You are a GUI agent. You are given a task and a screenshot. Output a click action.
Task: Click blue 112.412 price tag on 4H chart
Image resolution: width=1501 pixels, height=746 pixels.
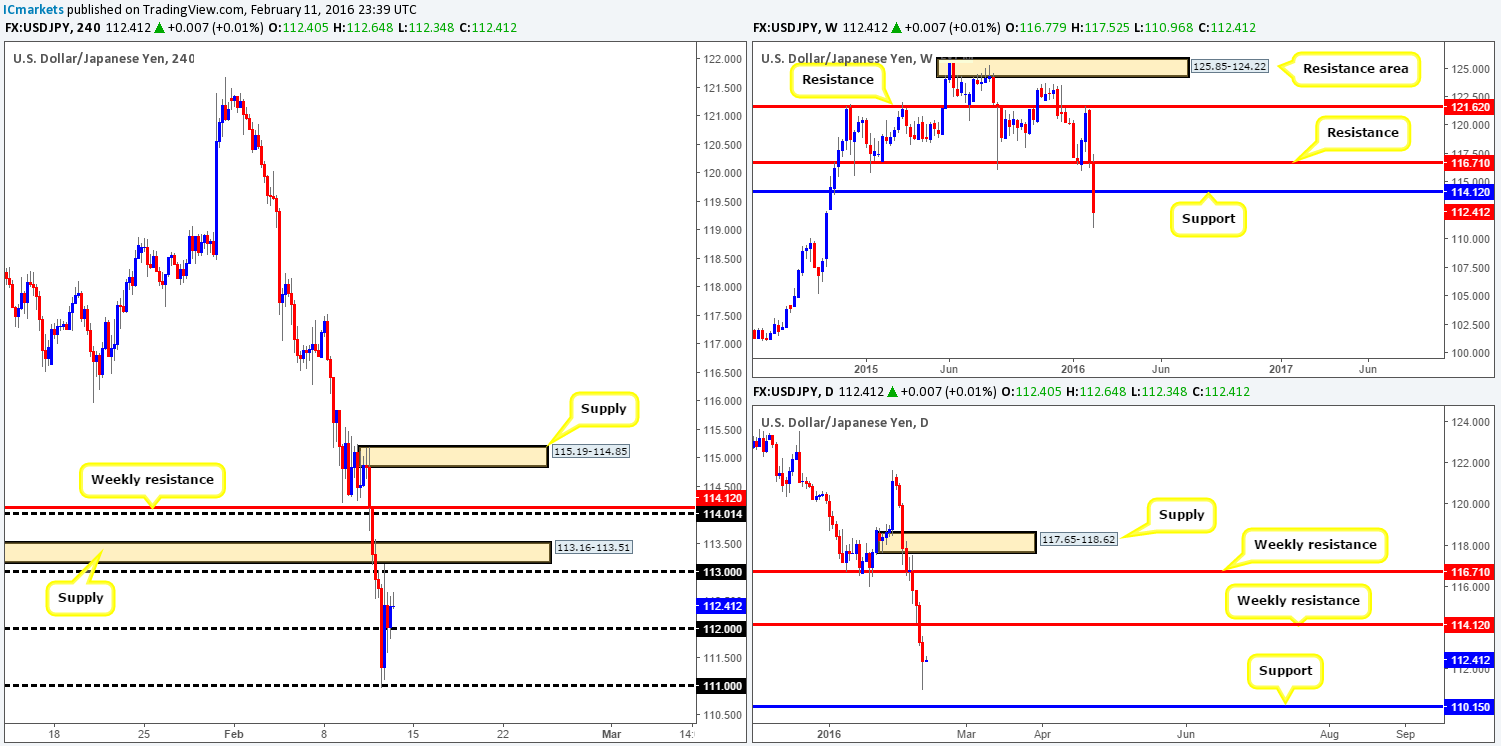[x=720, y=605]
